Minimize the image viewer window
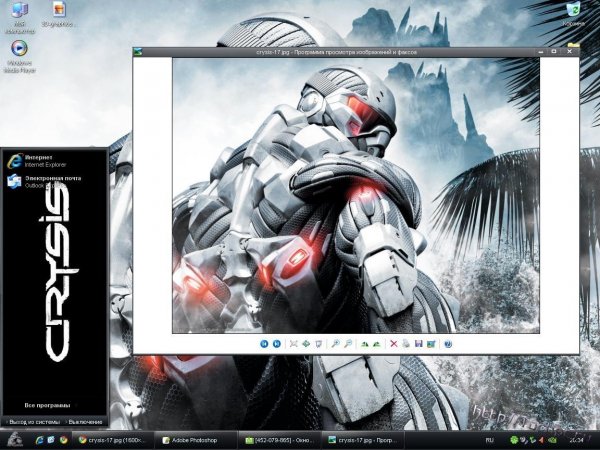The image size is (600, 450). click(541, 52)
